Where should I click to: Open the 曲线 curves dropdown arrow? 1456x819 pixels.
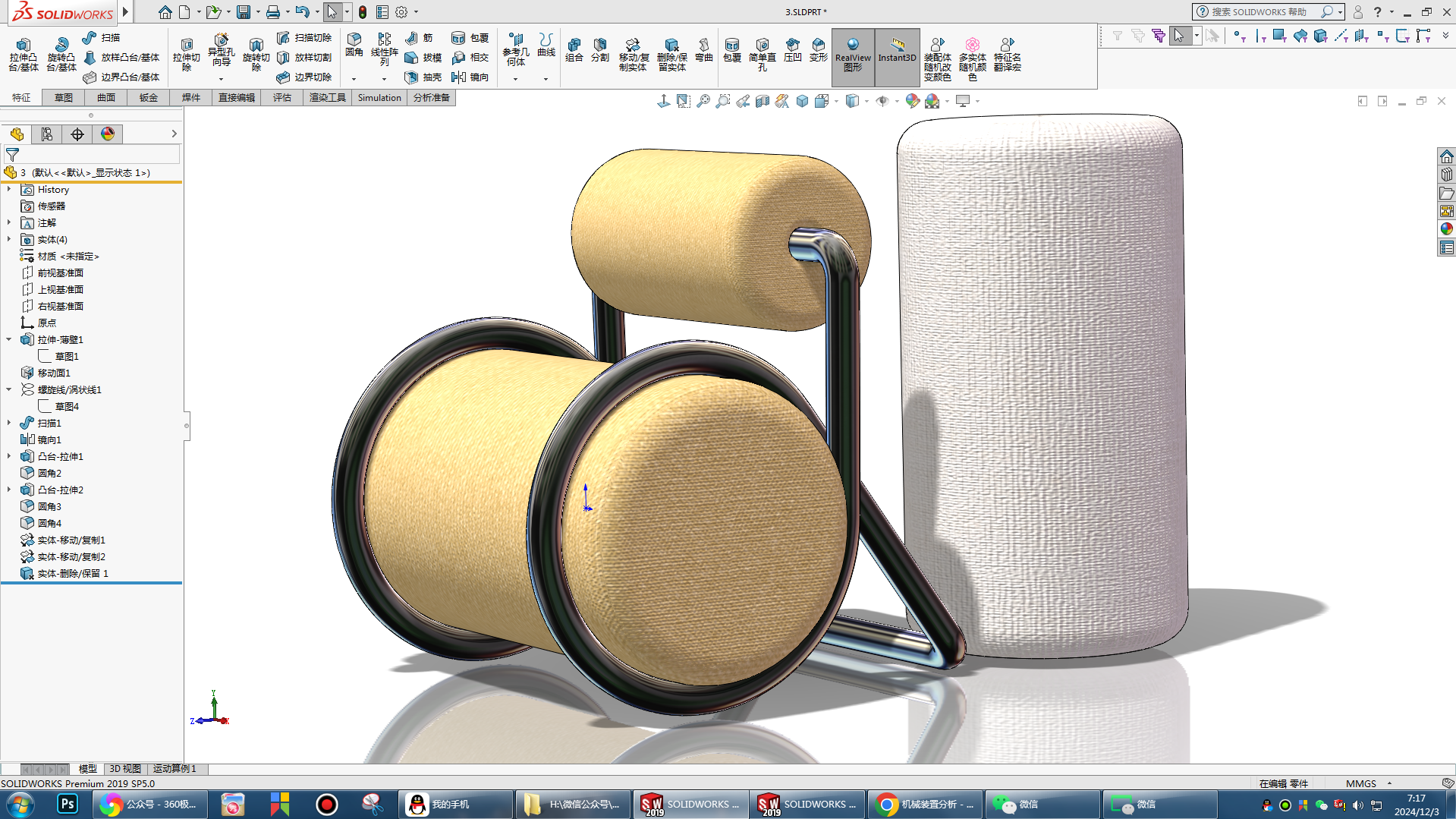(x=546, y=79)
